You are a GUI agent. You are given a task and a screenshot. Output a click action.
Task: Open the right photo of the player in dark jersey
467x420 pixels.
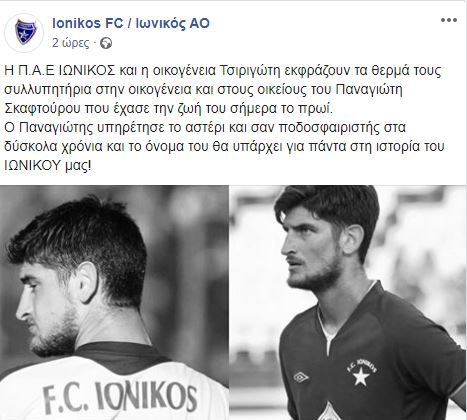(348, 303)
